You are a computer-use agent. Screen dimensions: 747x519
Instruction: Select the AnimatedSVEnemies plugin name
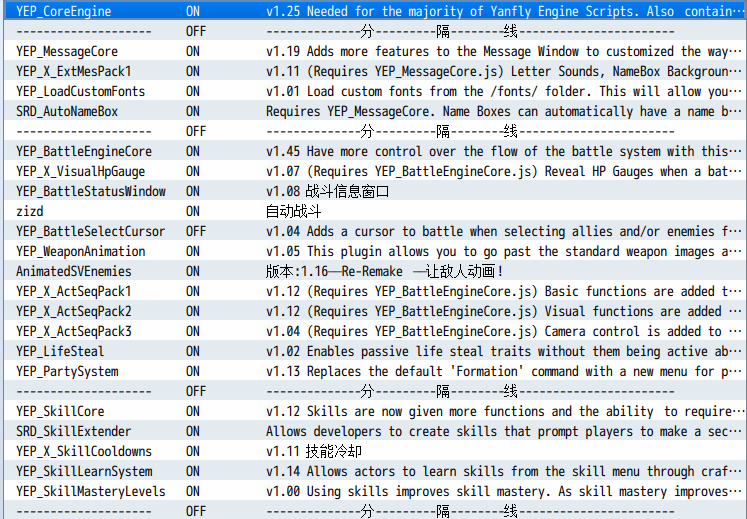tap(73, 271)
